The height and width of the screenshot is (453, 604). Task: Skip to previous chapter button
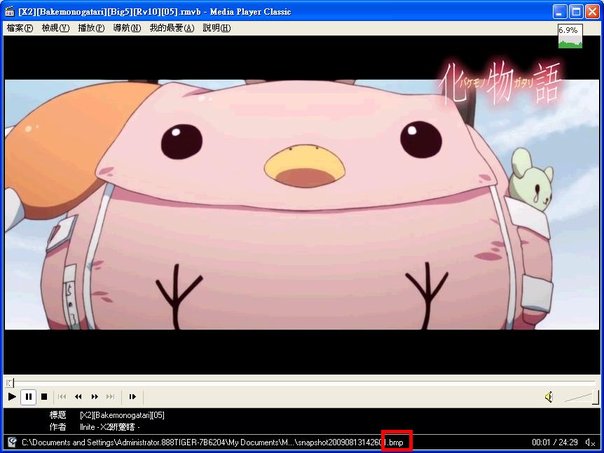62,396
